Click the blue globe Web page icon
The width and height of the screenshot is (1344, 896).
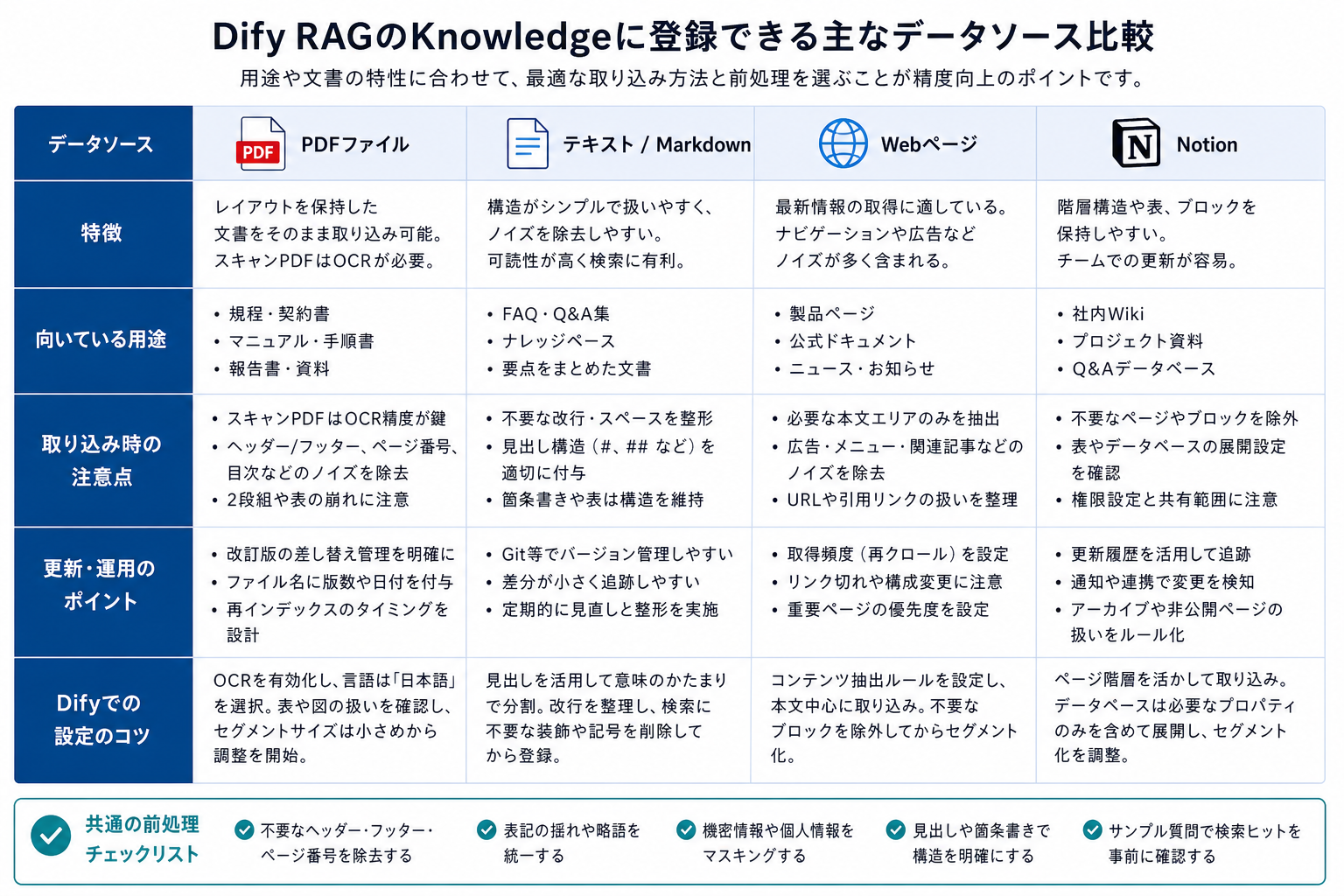pyautogui.click(x=843, y=143)
